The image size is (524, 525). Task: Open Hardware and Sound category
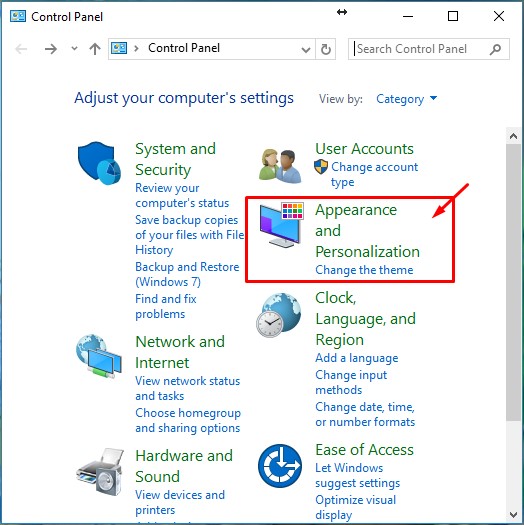(184, 466)
